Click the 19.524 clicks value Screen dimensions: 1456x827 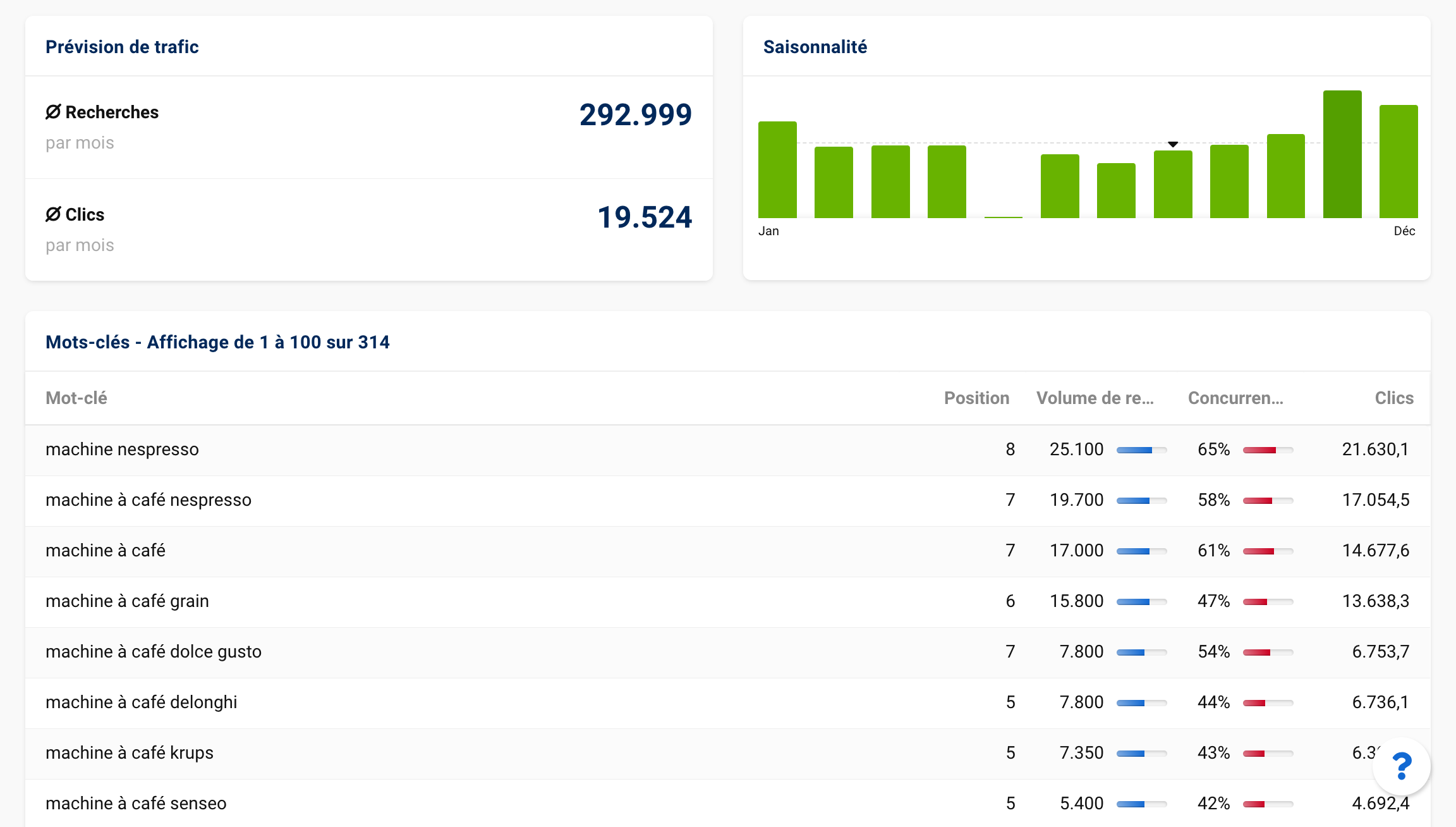pos(645,217)
